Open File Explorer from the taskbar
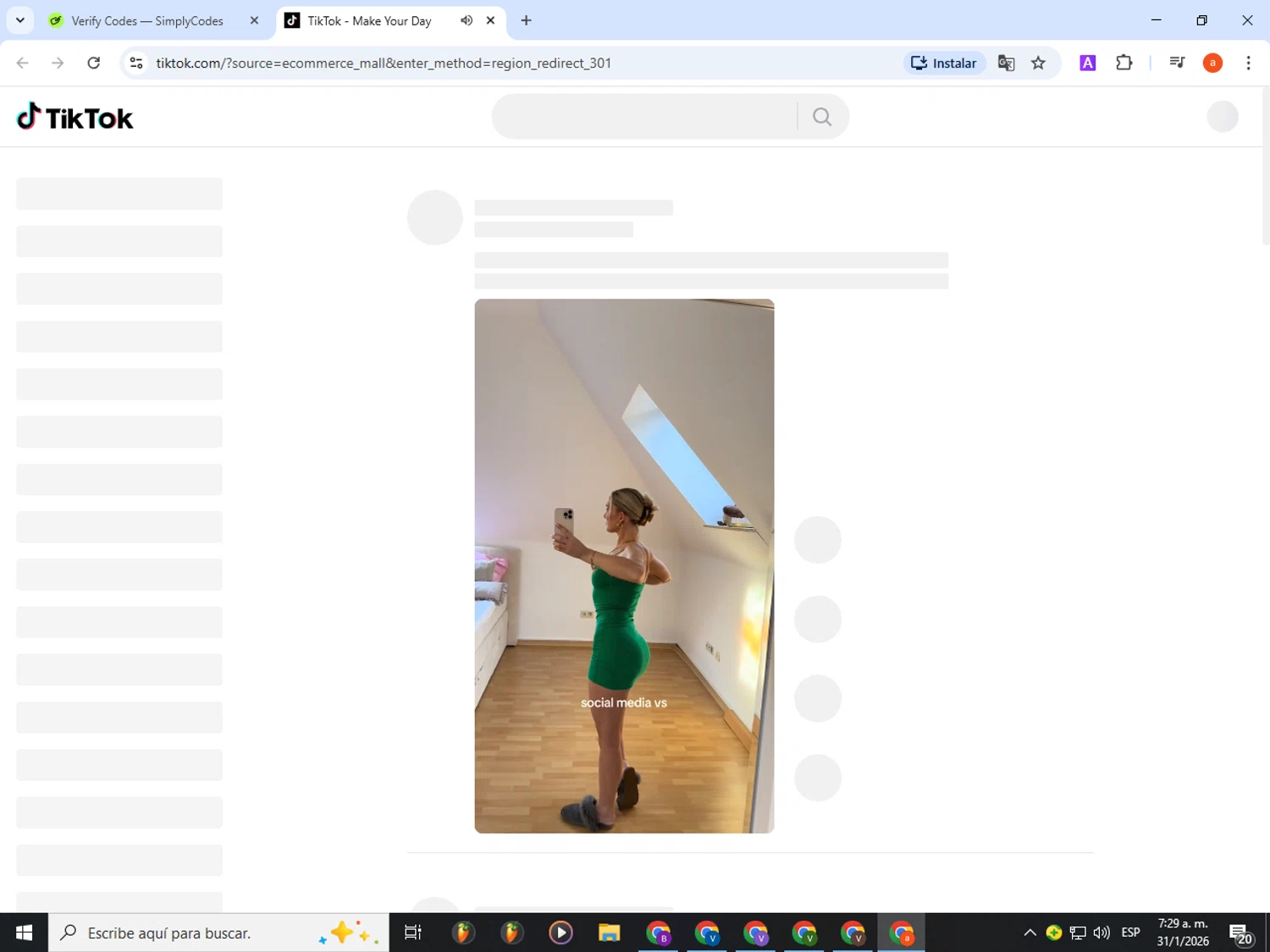 coord(609,933)
